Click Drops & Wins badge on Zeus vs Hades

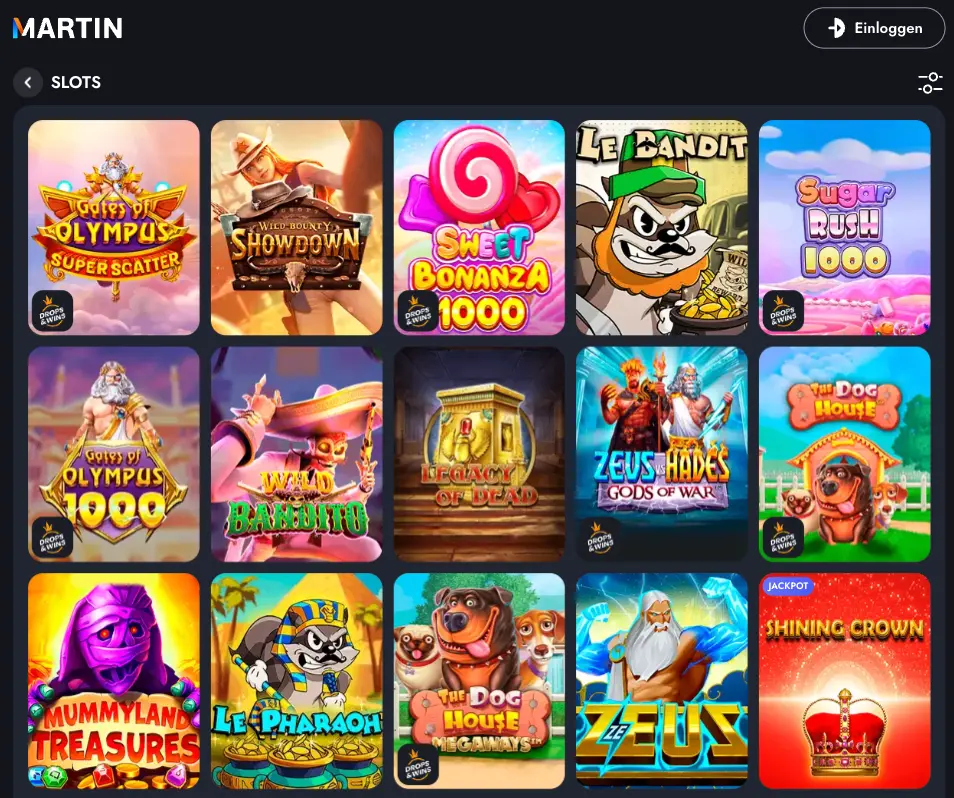tap(601, 538)
